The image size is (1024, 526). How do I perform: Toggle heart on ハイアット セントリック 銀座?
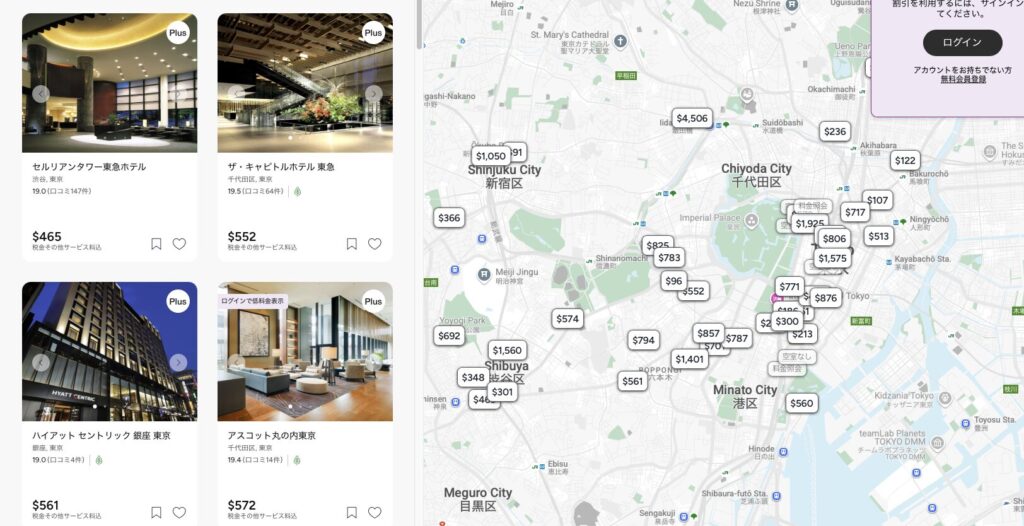(179, 512)
